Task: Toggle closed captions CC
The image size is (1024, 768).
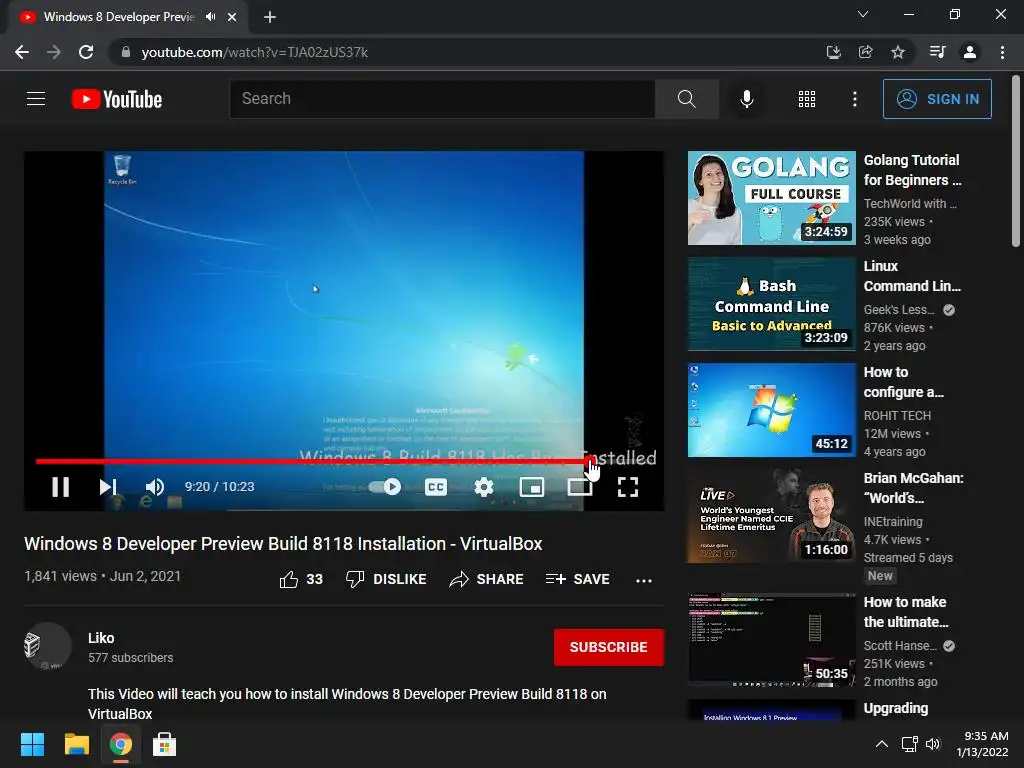Action: point(436,487)
